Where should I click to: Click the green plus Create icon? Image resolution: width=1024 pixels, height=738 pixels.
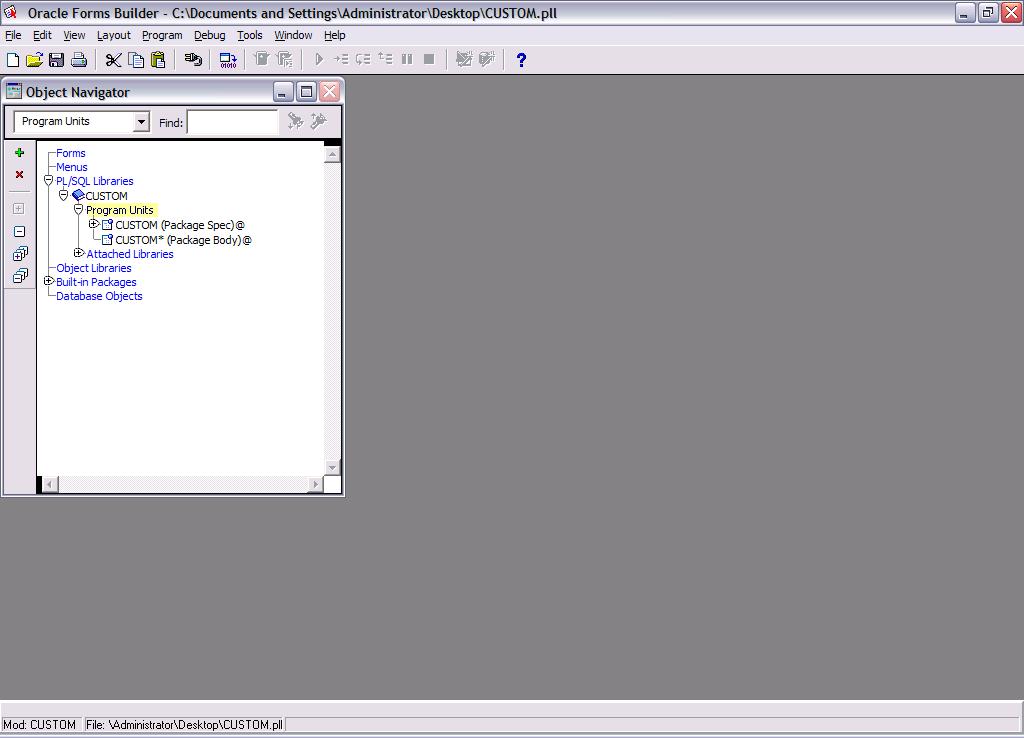pos(20,152)
